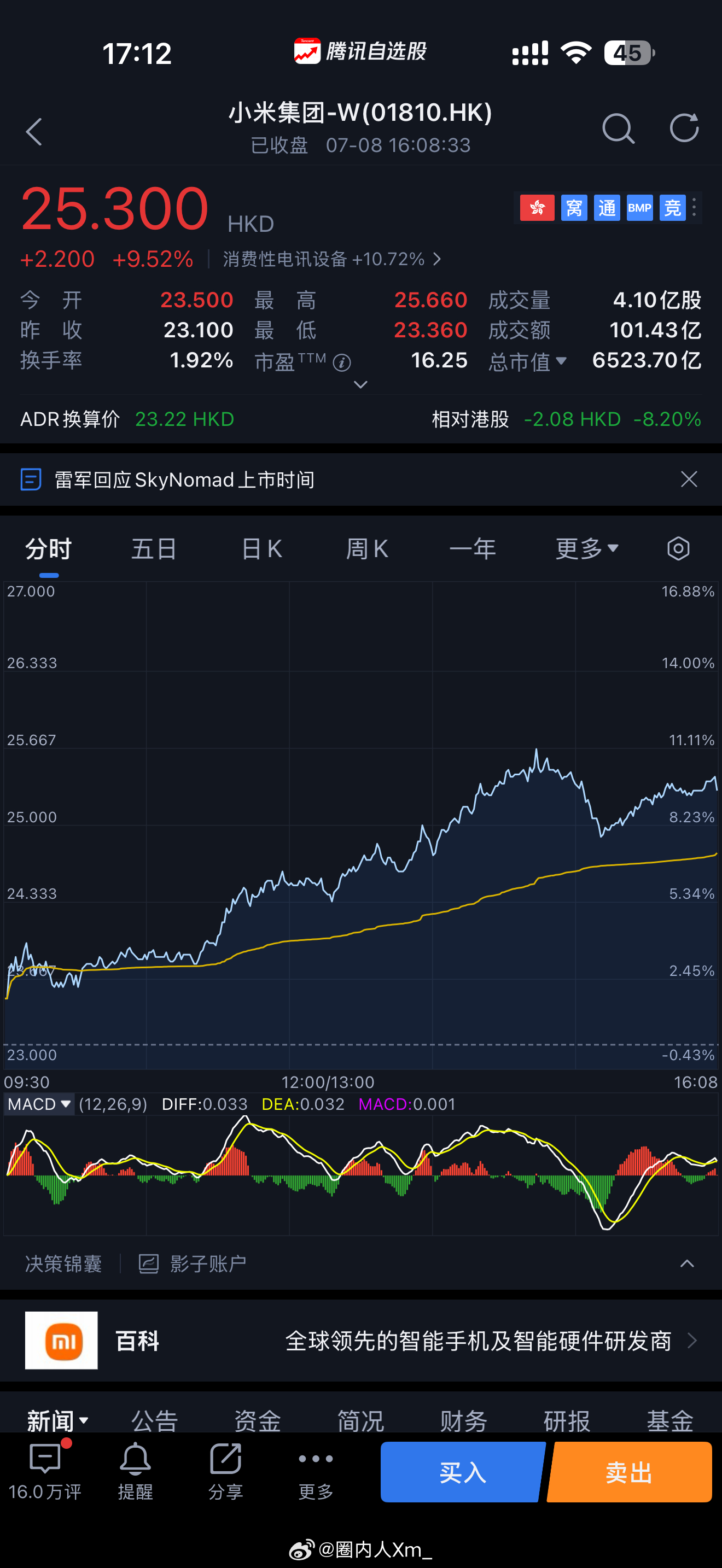
Task: Tap the ADR换算价 23.22 HKD value
Action: click(184, 419)
